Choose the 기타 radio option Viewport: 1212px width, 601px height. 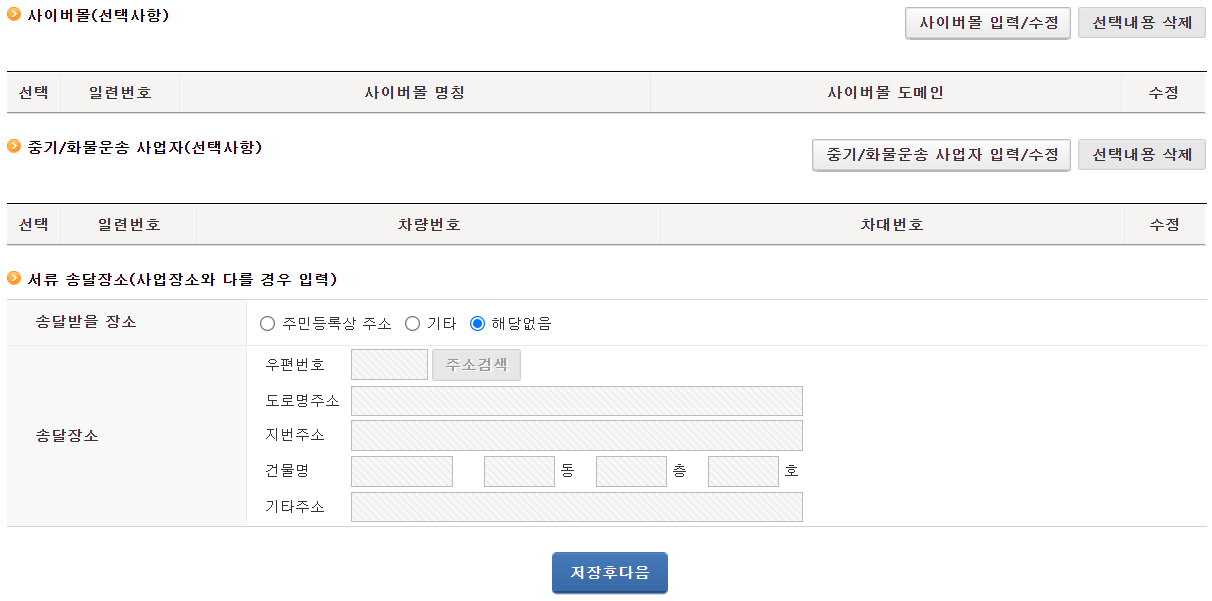pyautogui.click(x=412, y=323)
